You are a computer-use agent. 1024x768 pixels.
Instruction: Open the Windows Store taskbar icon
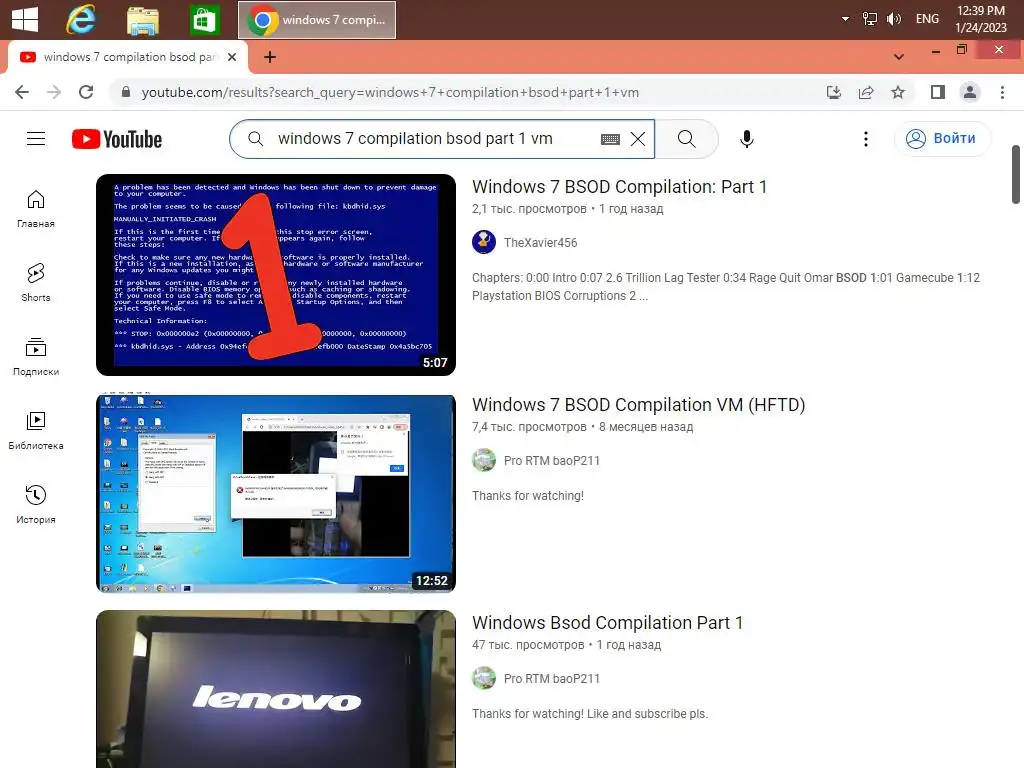pyautogui.click(x=204, y=20)
